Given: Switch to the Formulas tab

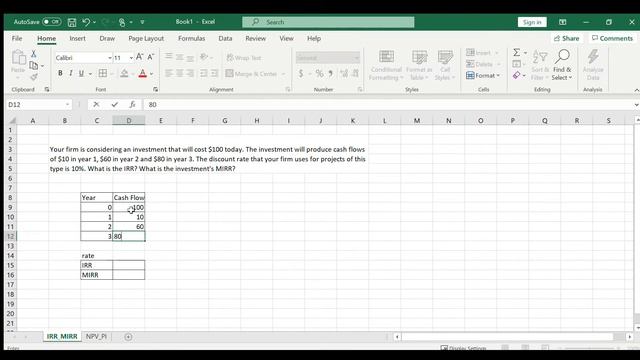Looking at the screenshot, I should click(191, 38).
